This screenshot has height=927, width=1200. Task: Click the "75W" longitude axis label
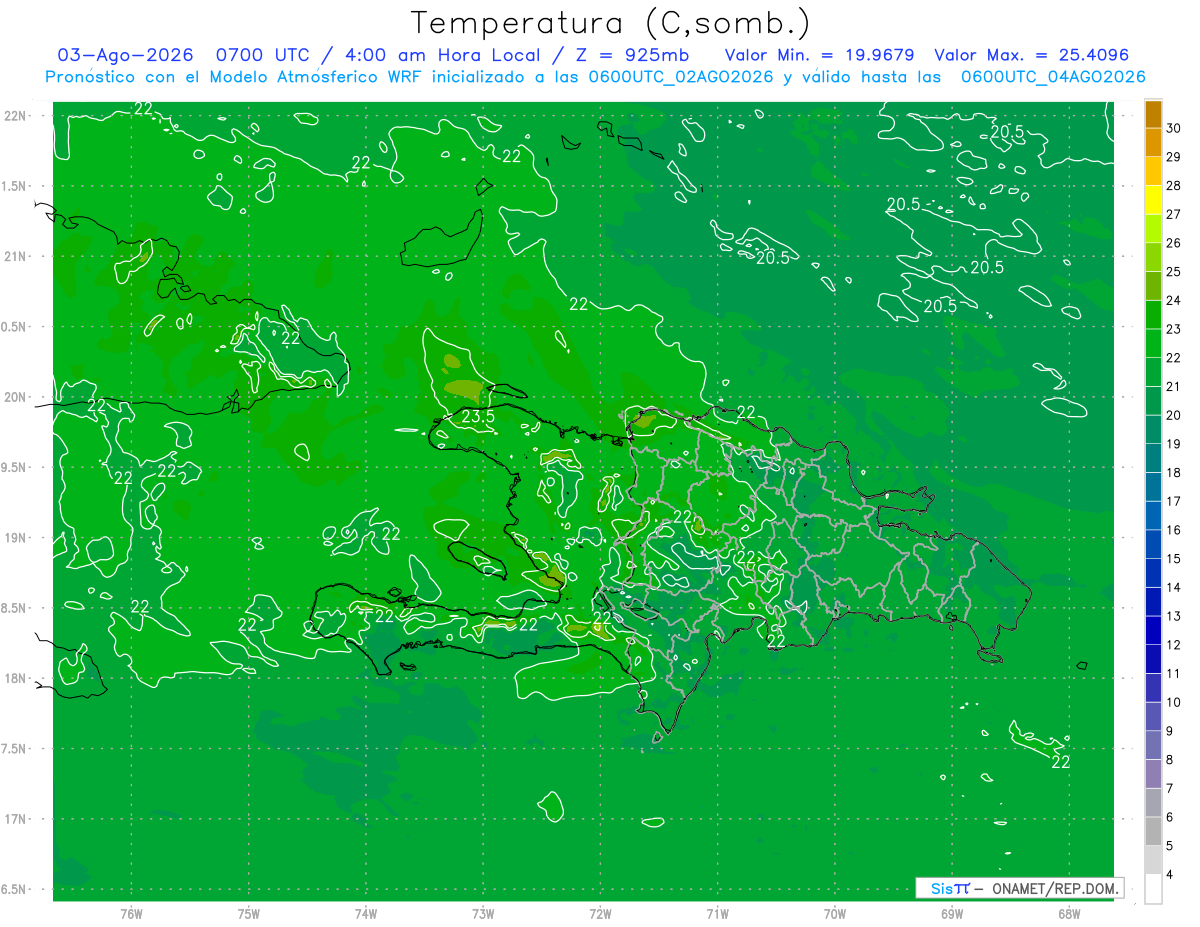tap(249, 914)
